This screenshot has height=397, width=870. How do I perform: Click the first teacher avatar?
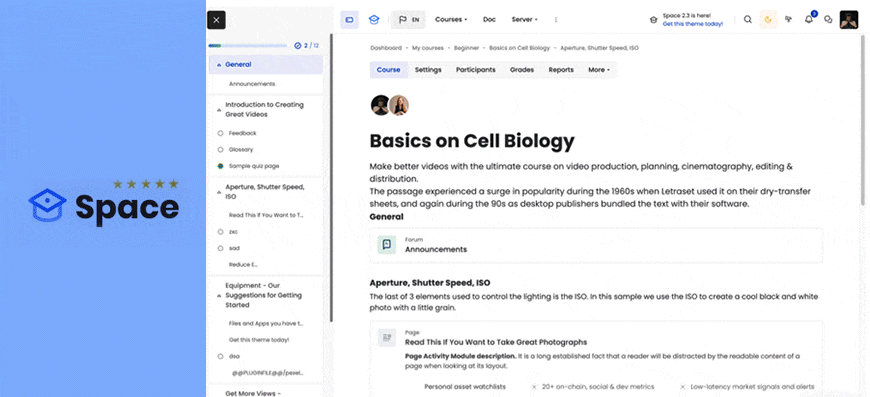point(381,105)
